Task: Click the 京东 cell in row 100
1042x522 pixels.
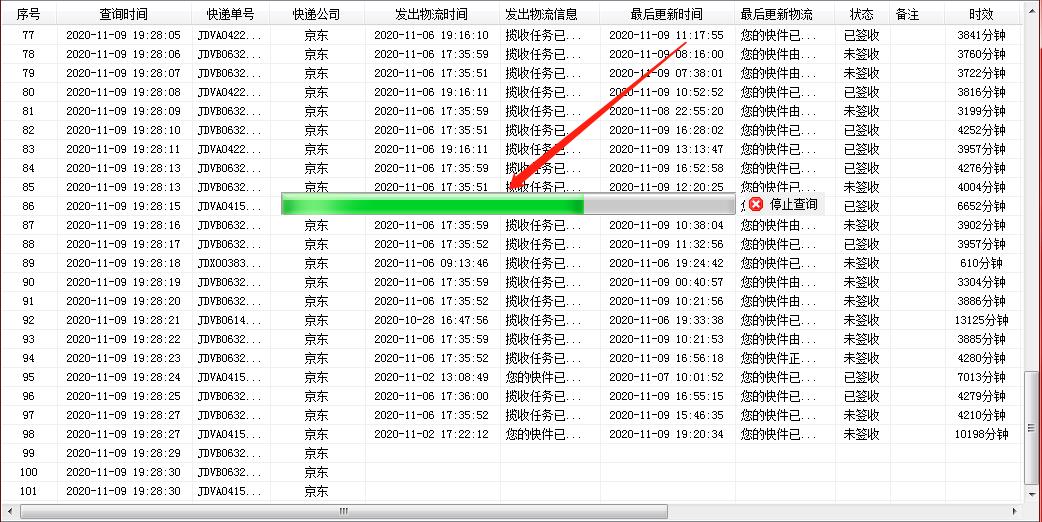Action: [316, 473]
